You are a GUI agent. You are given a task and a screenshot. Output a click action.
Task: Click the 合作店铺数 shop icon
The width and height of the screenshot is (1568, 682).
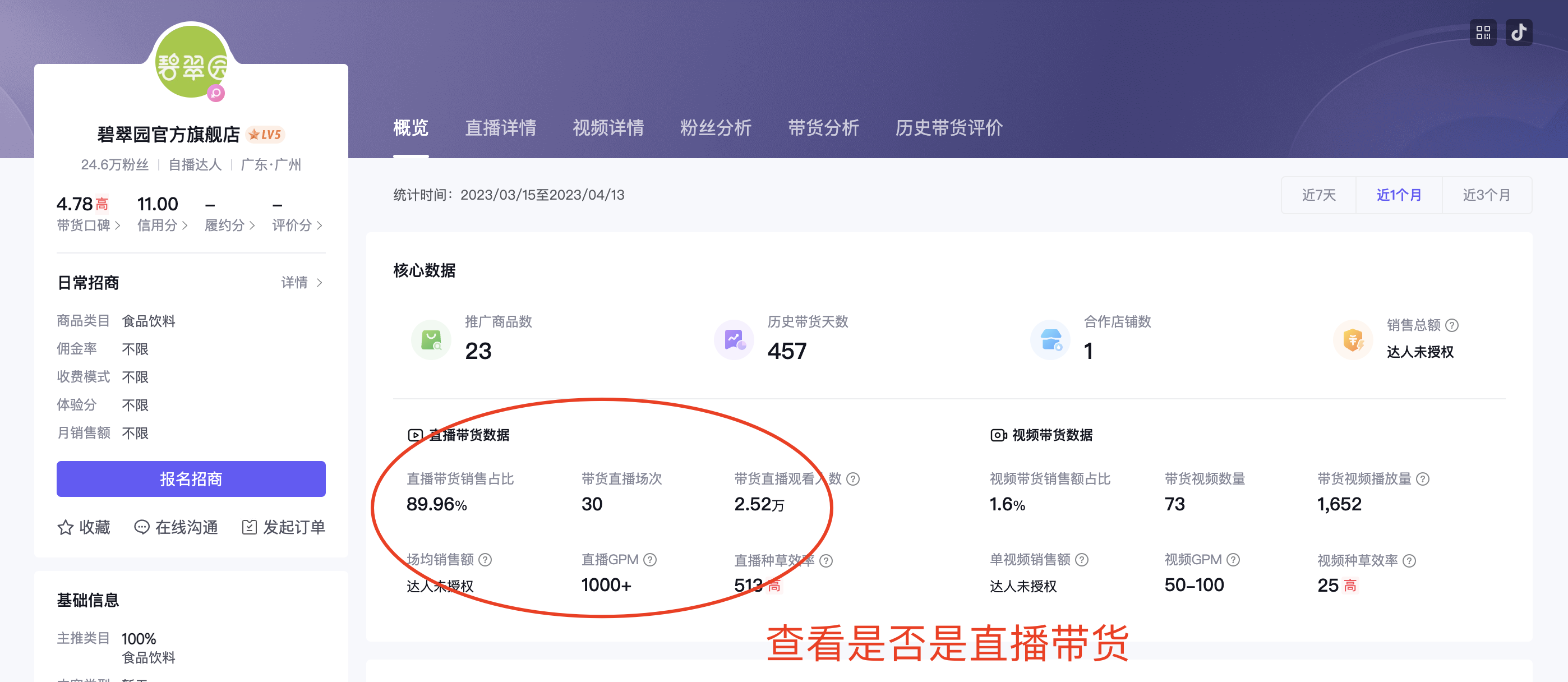point(1050,339)
